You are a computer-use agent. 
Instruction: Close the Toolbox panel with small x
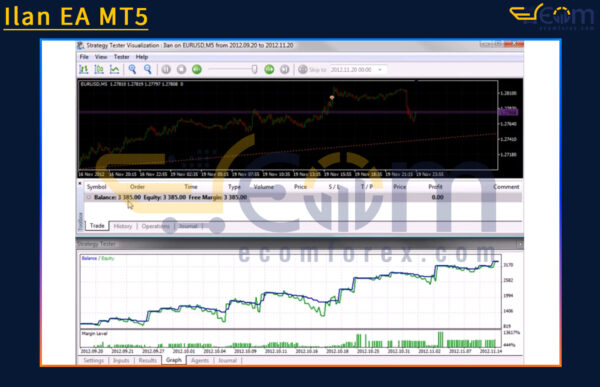point(80,184)
